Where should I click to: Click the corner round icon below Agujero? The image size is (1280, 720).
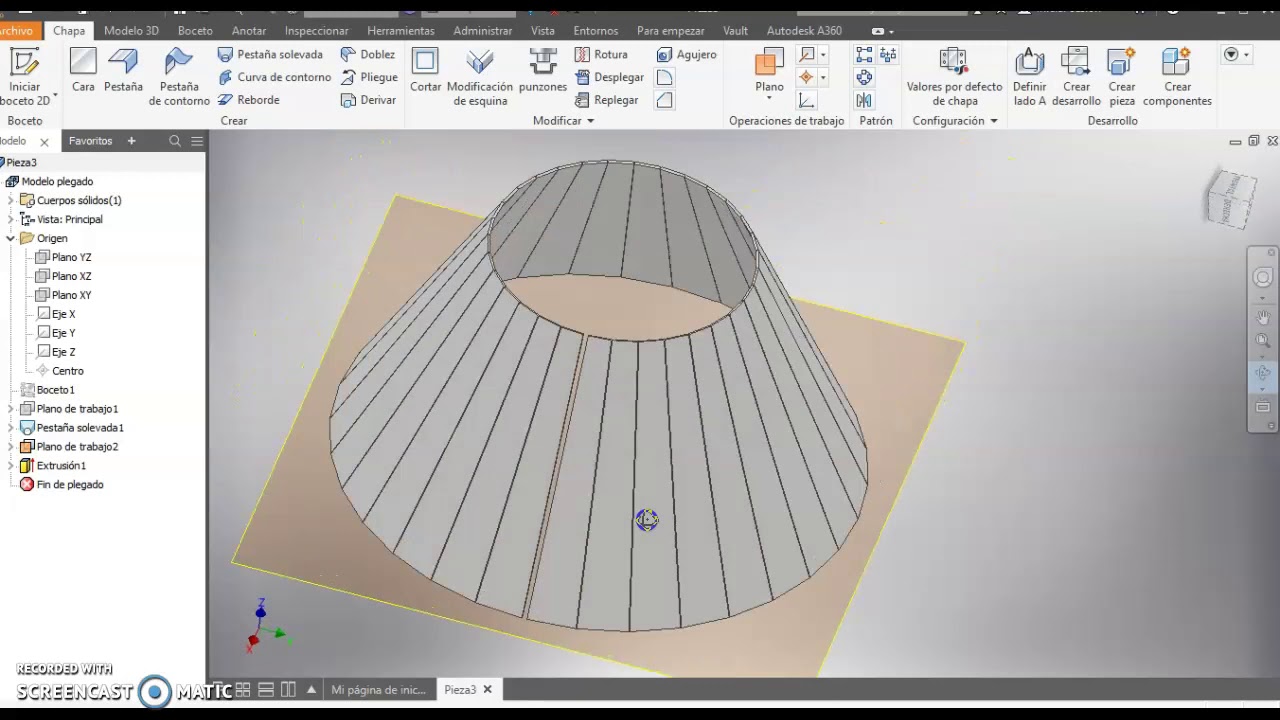[665, 77]
